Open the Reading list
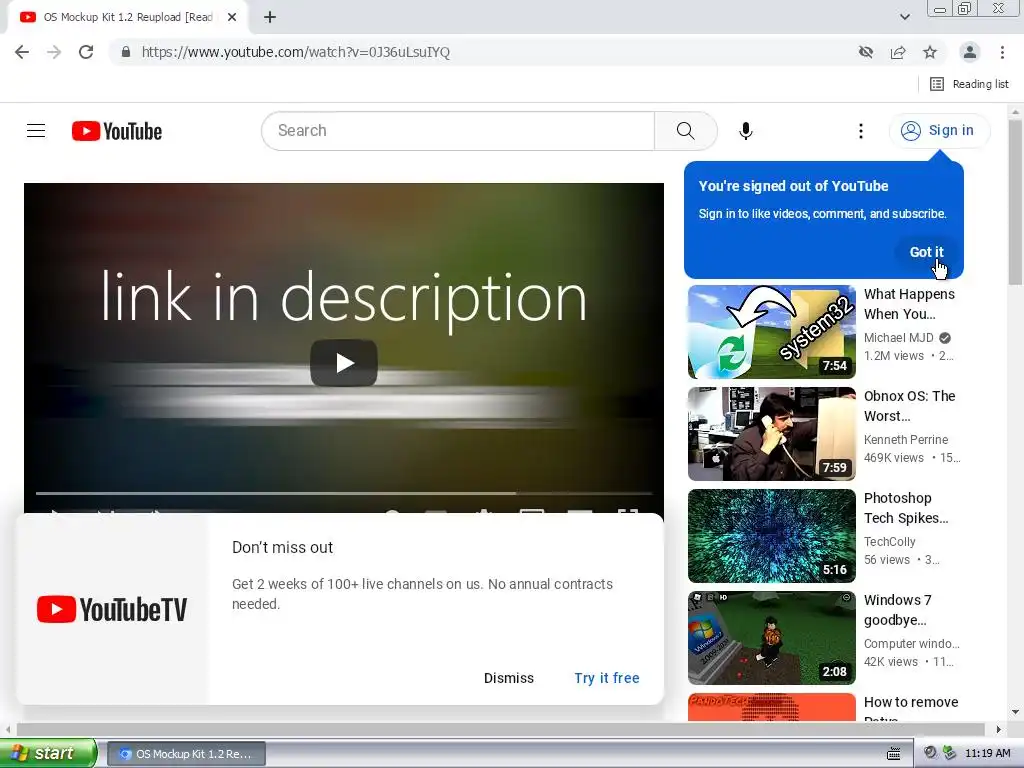This screenshot has width=1024, height=768. (x=969, y=84)
